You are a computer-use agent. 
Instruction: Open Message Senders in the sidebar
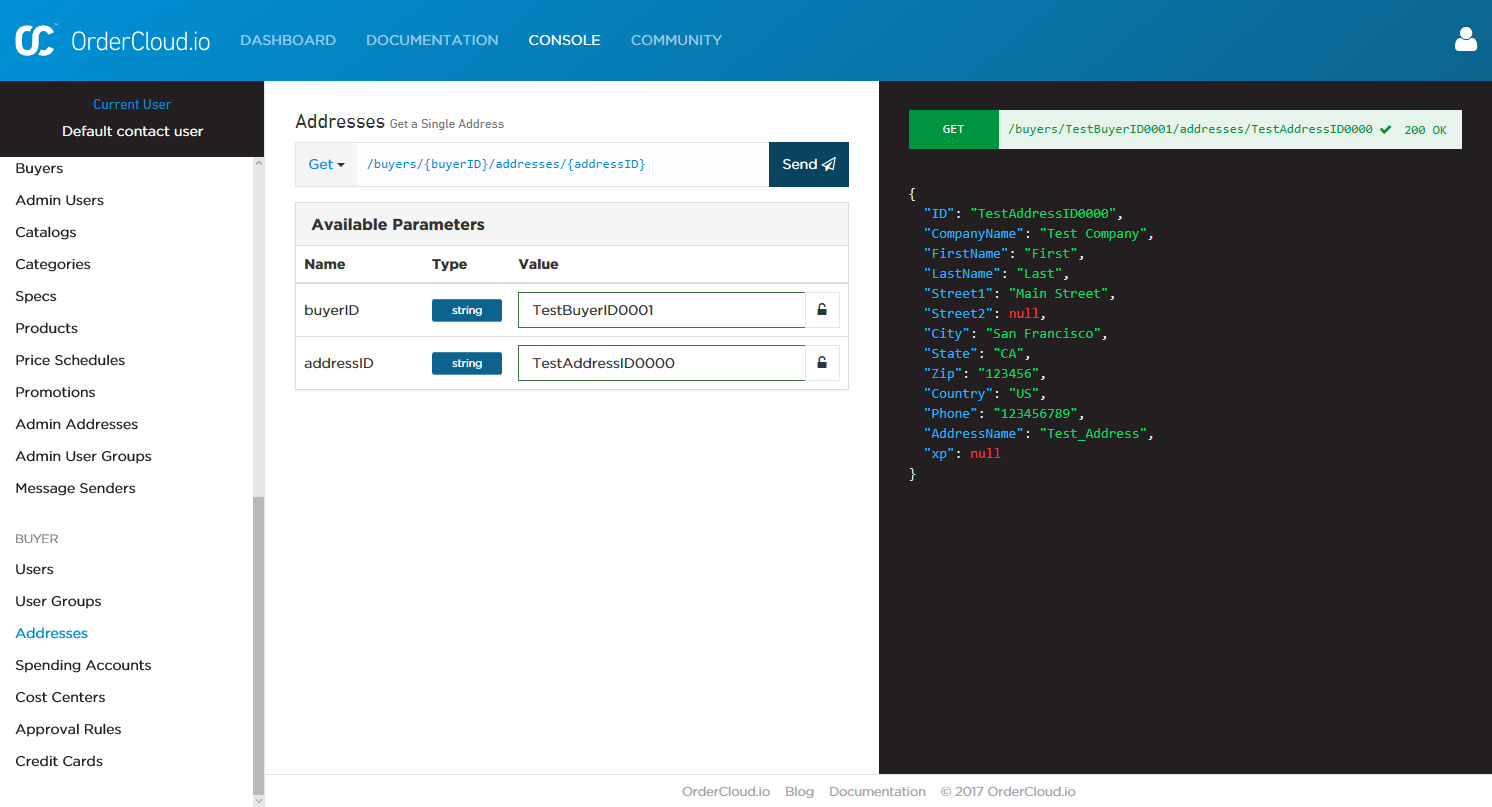click(x=75, y=488)
